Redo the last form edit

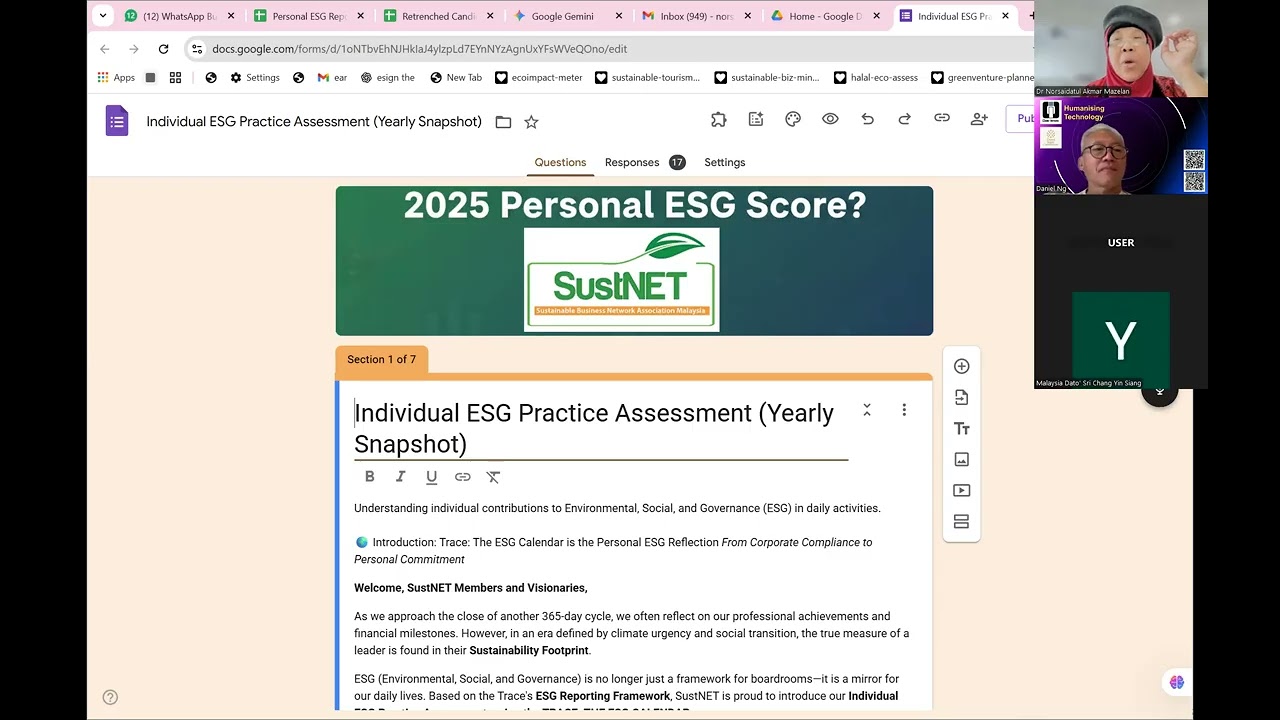(904, 119)
